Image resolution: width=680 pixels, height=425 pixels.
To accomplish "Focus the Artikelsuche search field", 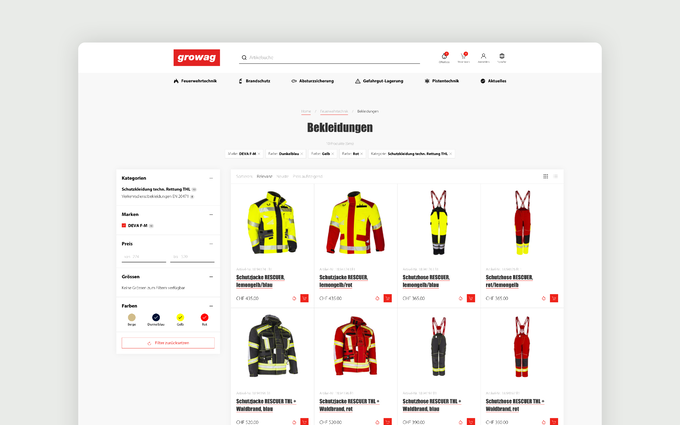I will (x=330, y=57).
